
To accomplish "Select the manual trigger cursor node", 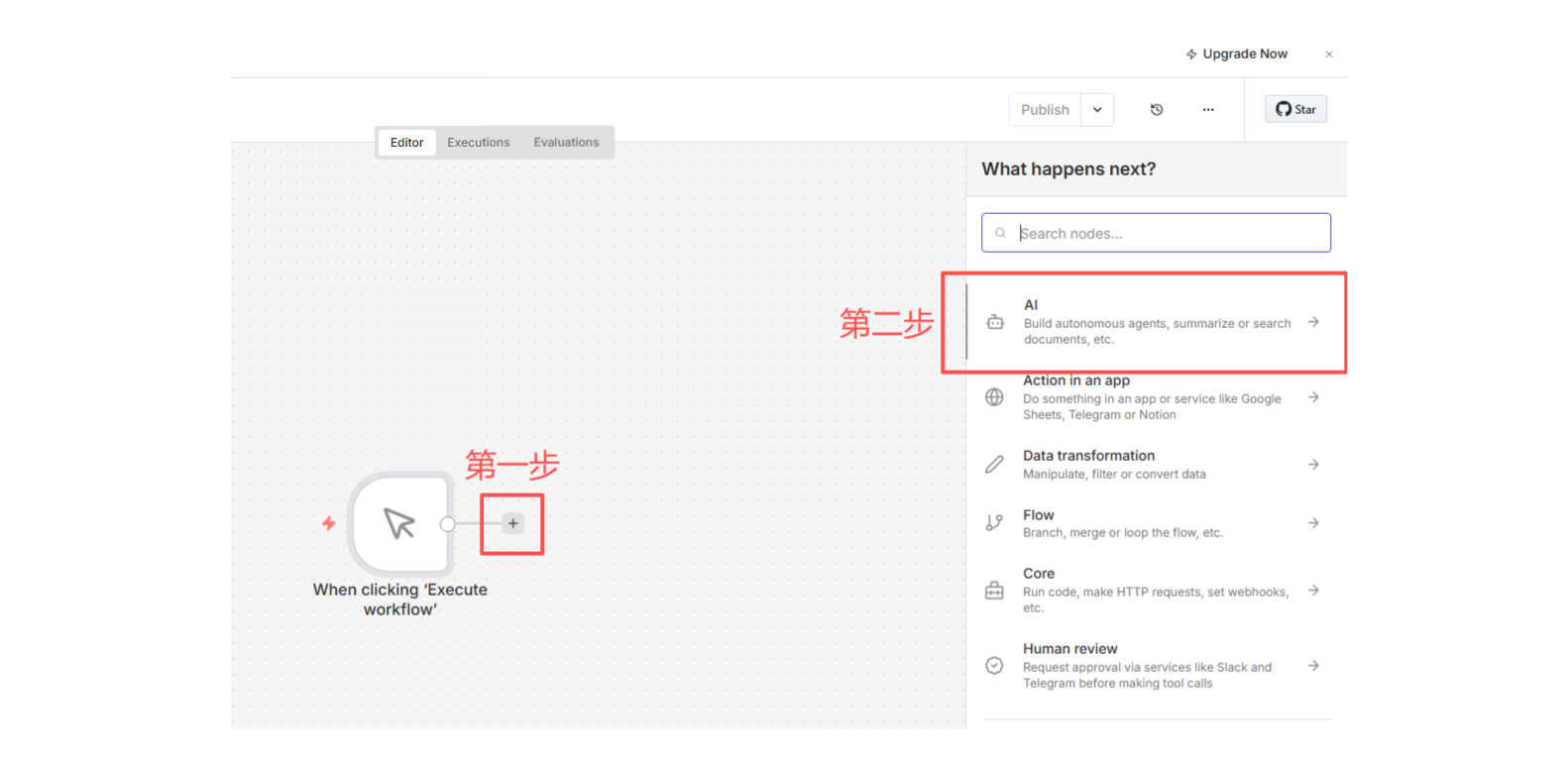I will point(400,523).
